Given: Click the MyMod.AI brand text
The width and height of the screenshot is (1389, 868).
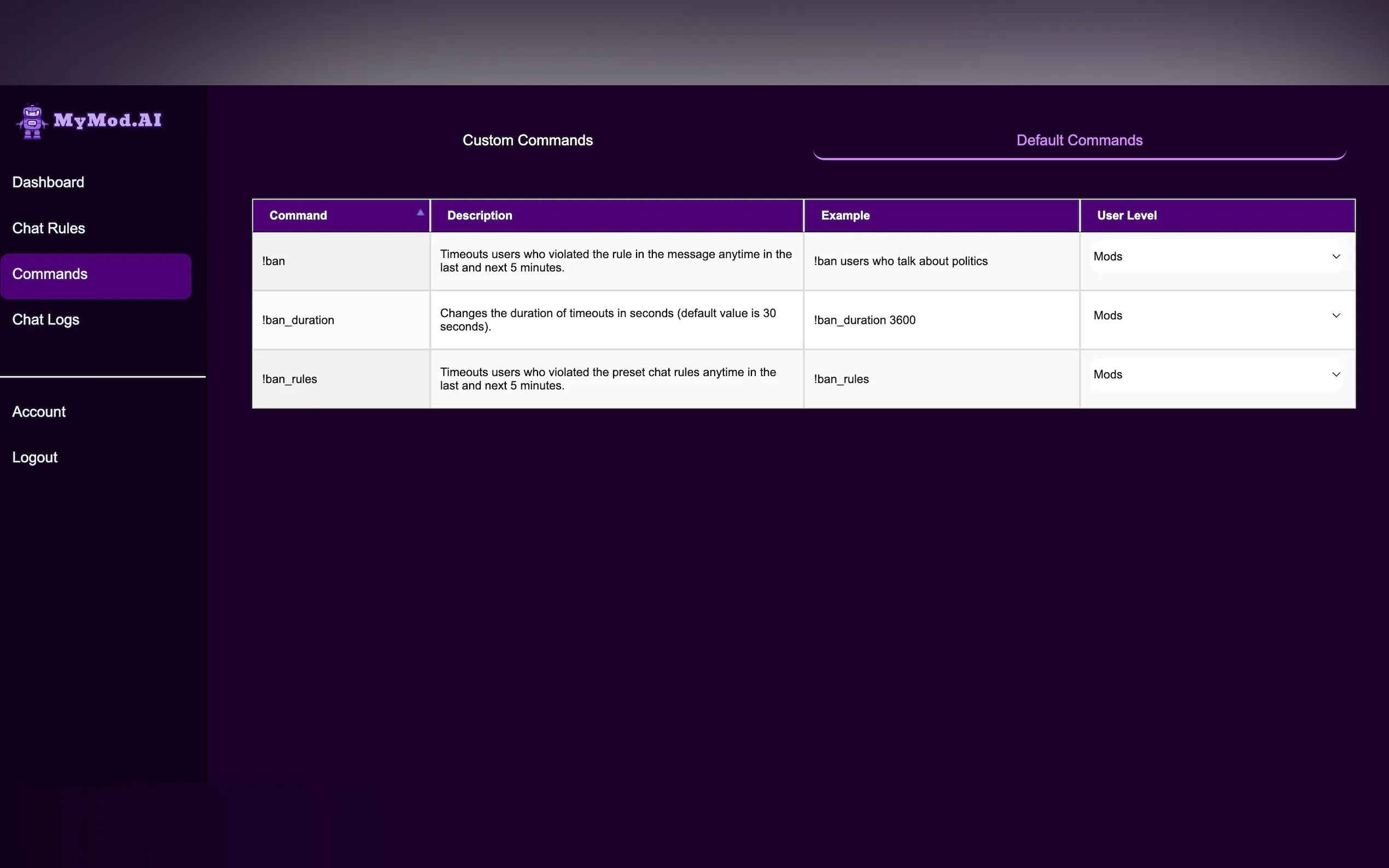Looking at the screenshot, I should point(108,121).
